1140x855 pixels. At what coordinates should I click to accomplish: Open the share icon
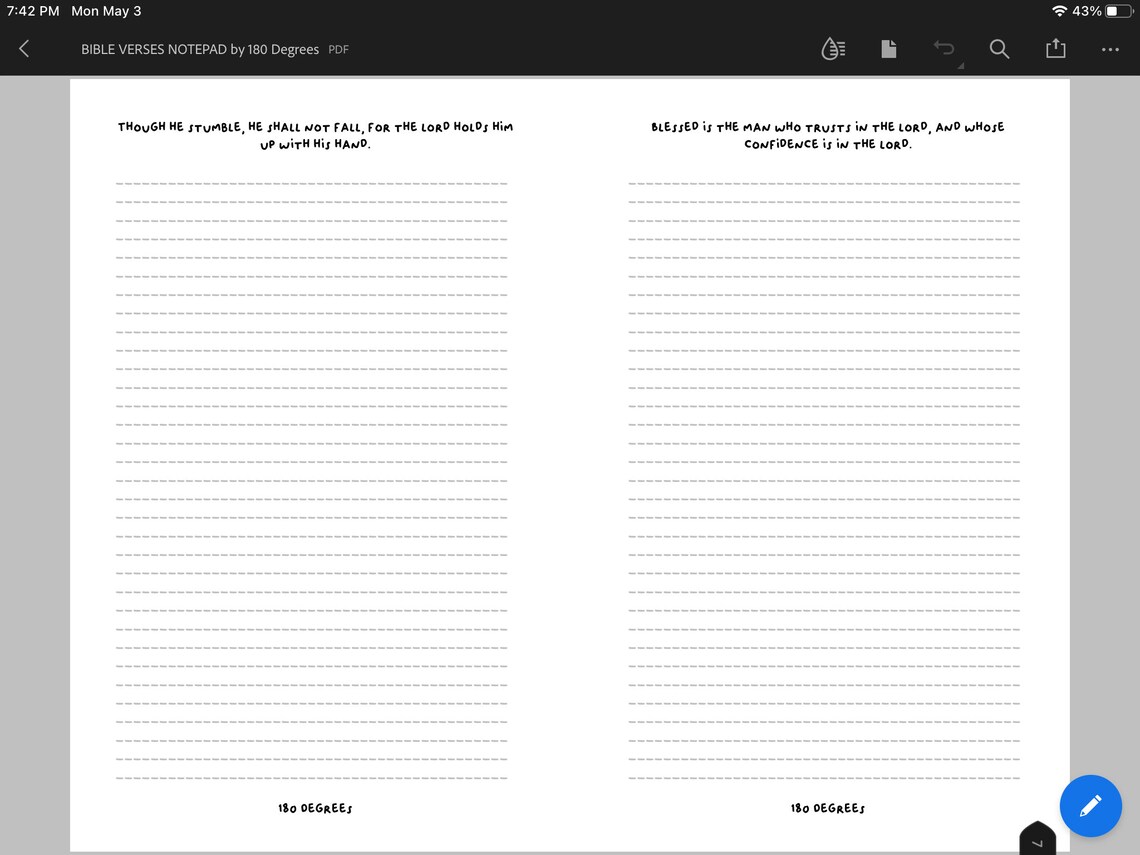coord(1056,48)
